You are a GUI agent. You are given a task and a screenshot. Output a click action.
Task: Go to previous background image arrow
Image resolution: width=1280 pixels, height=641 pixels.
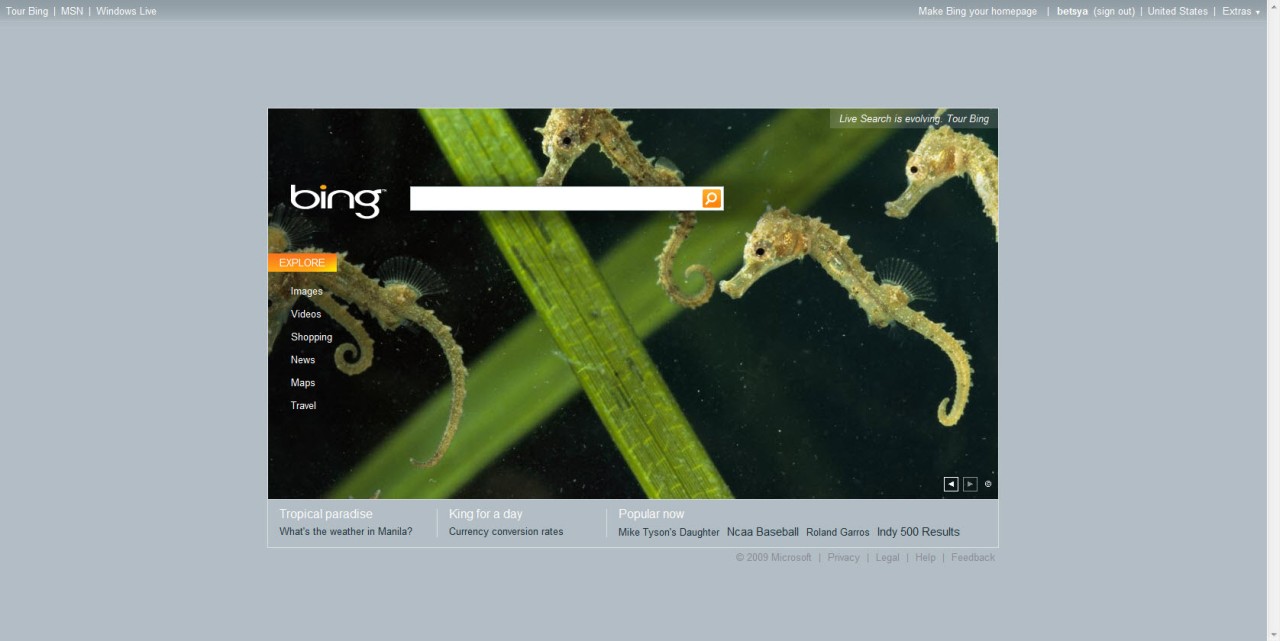950,483
